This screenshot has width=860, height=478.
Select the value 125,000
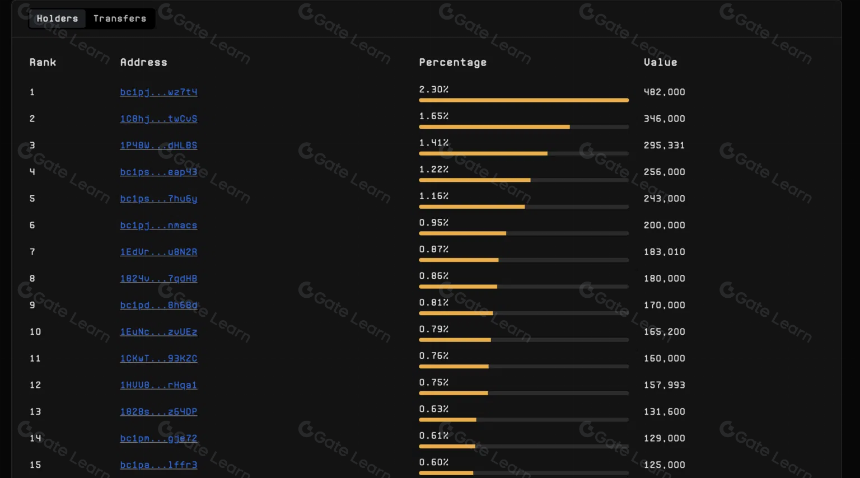tap(664, 465)
